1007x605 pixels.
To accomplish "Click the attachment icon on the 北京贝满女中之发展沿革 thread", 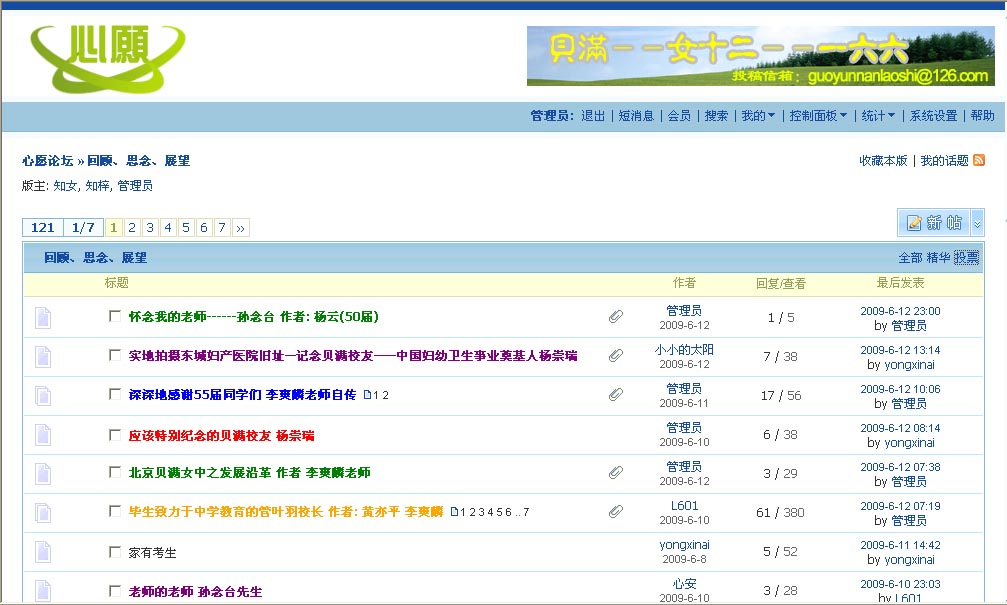I will pos(616,473).
